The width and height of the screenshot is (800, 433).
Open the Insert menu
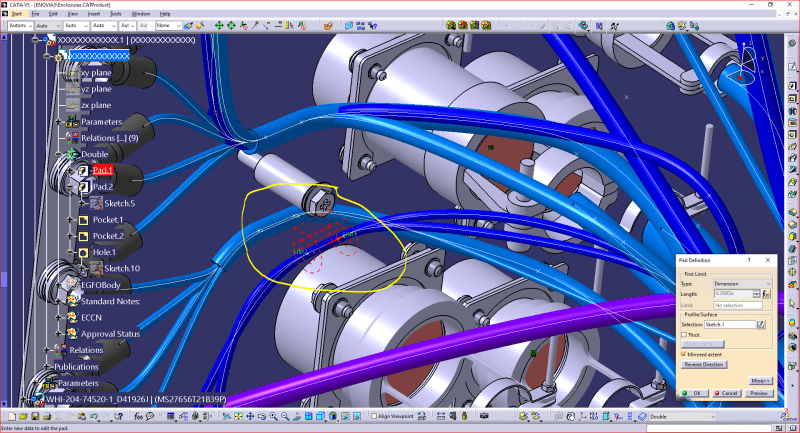93,14
